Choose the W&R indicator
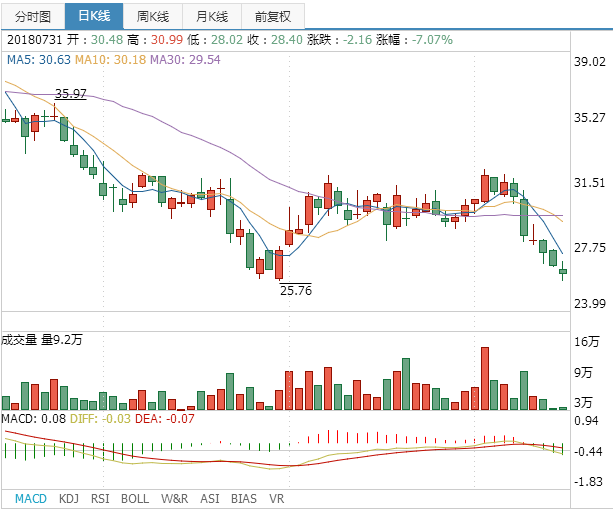613x512 pixels. tap(174, 499)
